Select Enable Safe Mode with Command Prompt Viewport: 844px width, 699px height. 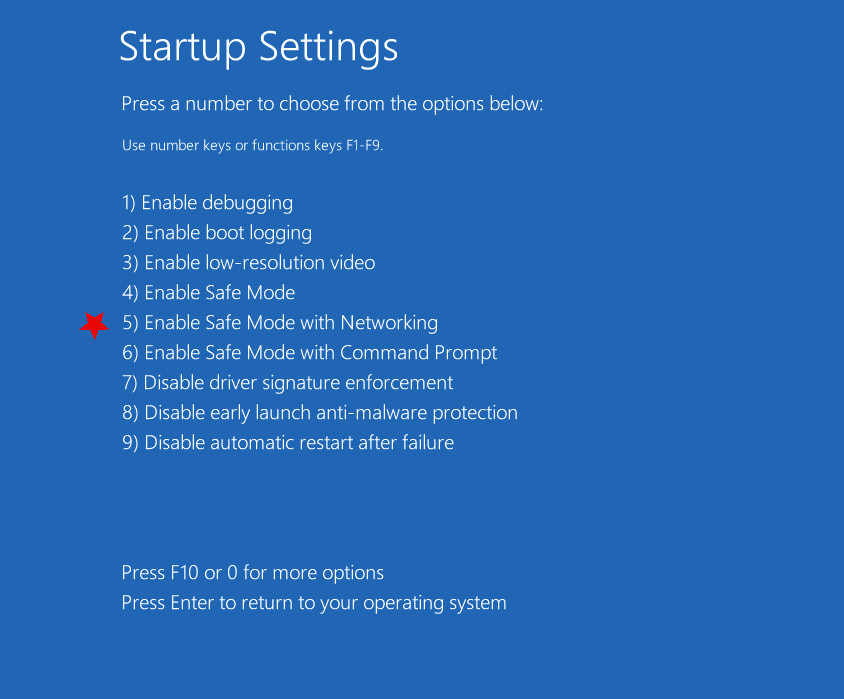tap(310, 352)
